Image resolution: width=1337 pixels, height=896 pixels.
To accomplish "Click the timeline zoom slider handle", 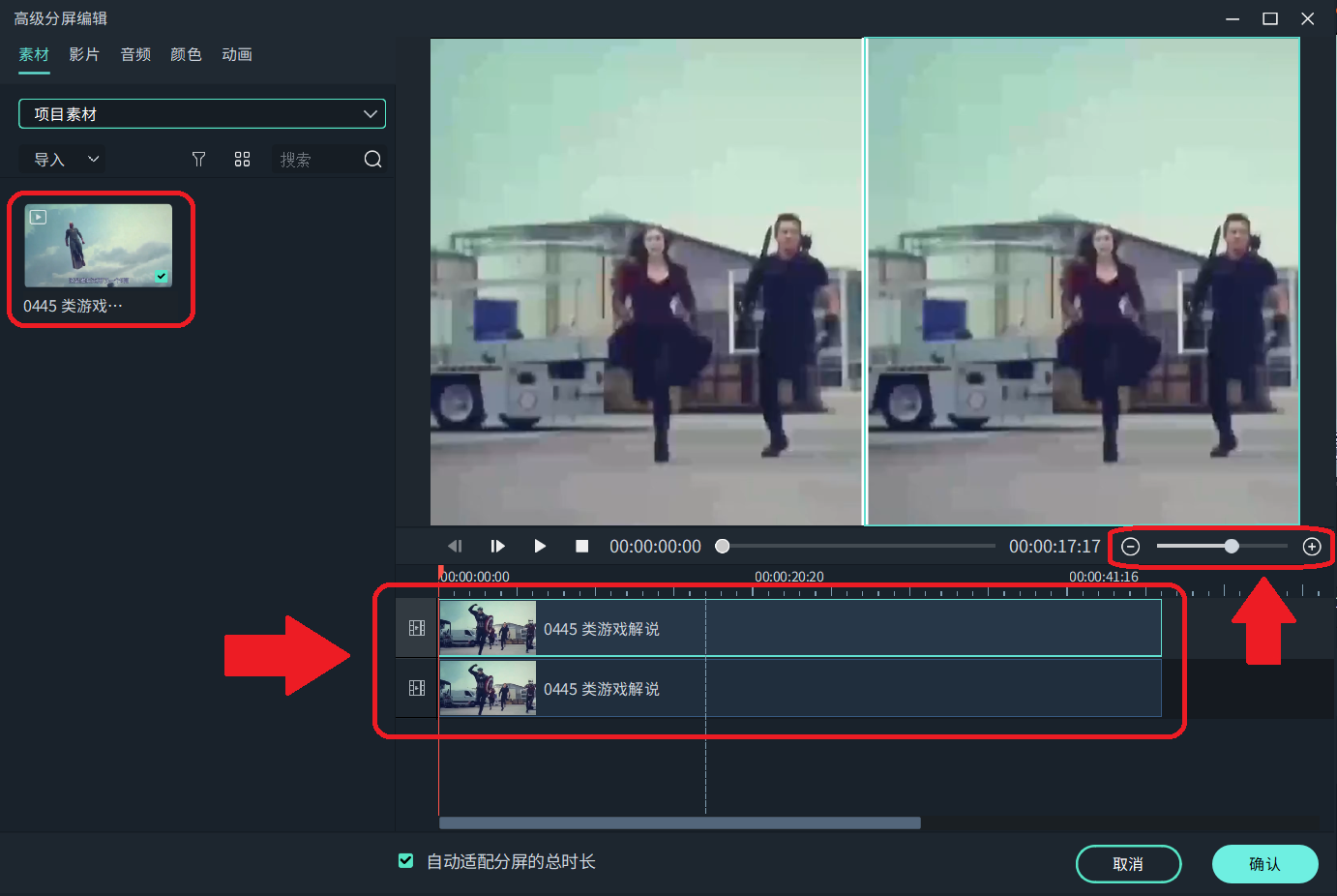I will (x=1232, y=547).
